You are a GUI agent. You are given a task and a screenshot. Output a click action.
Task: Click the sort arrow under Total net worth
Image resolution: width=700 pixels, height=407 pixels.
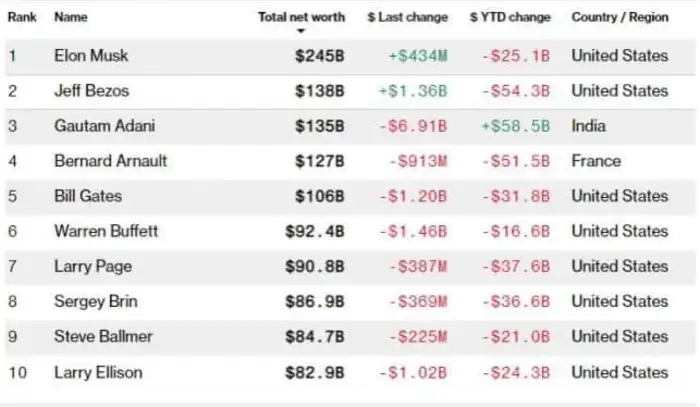(x=301, y=31)
